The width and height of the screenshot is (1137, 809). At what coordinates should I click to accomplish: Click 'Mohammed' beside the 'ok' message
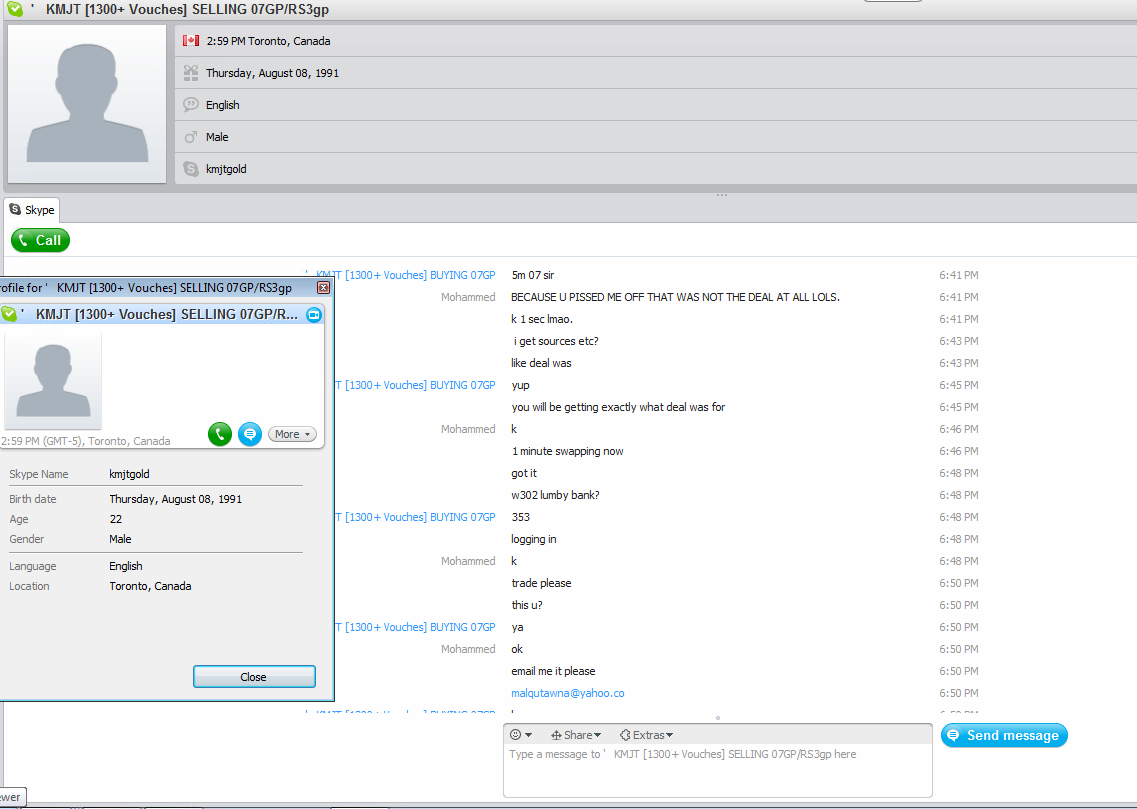(x=468, y=649)
